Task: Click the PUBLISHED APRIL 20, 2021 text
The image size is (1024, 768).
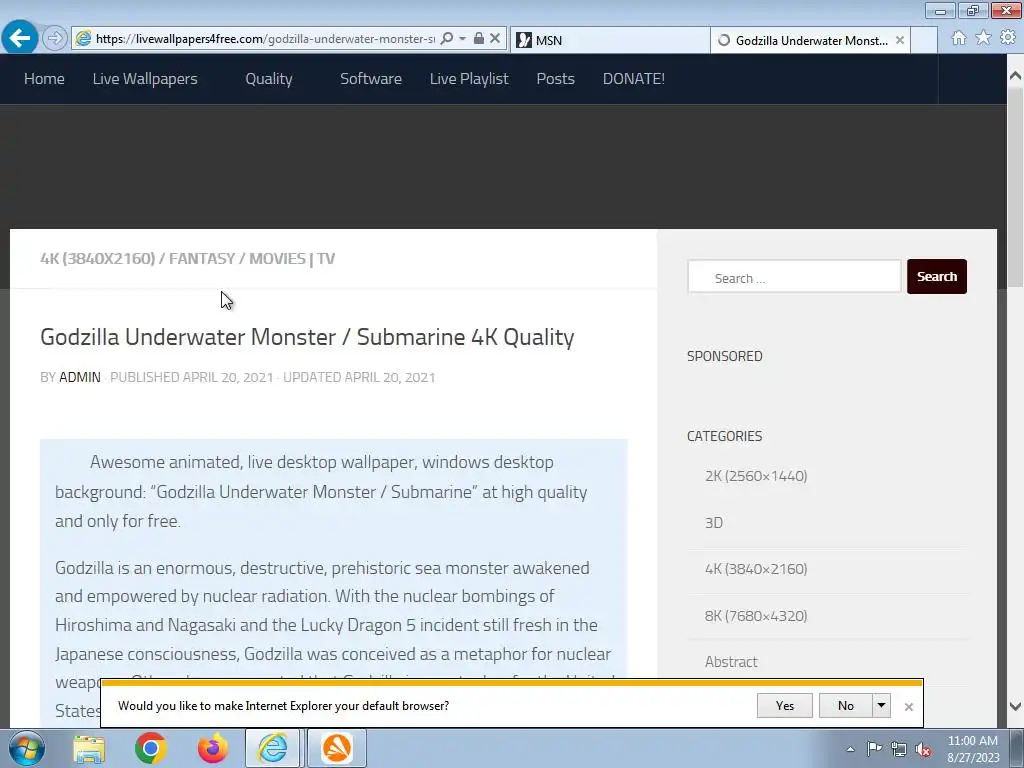Action: (x=191, y=377)
